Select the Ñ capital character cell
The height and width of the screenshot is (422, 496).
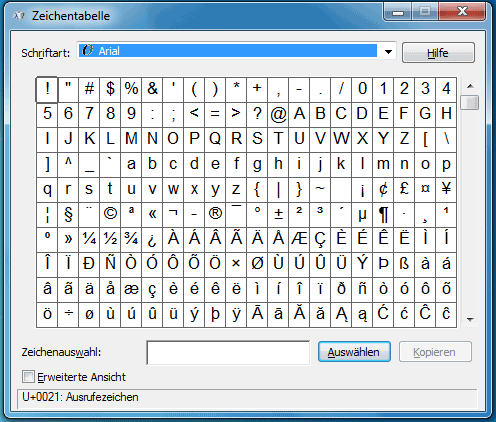click(110, 265)
